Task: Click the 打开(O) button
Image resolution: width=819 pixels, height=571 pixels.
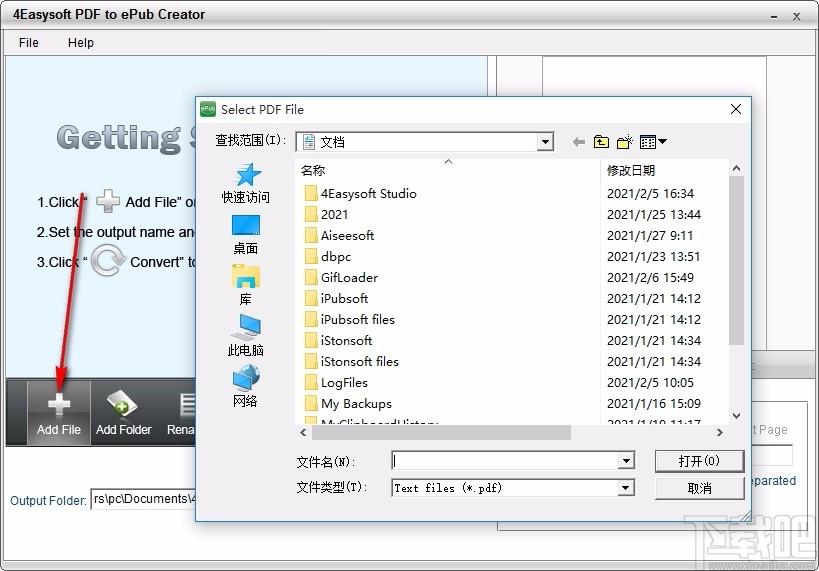Action: pyautogui.click(x=699, y=461)
